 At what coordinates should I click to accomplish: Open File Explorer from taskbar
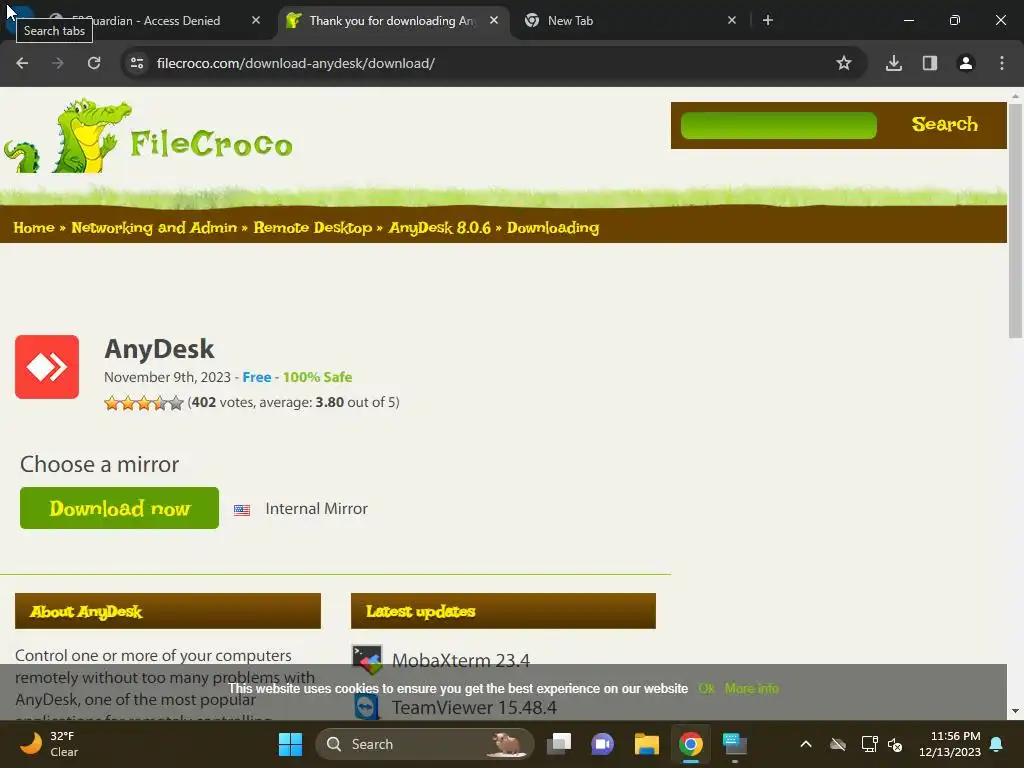click(x=647, y=744)
